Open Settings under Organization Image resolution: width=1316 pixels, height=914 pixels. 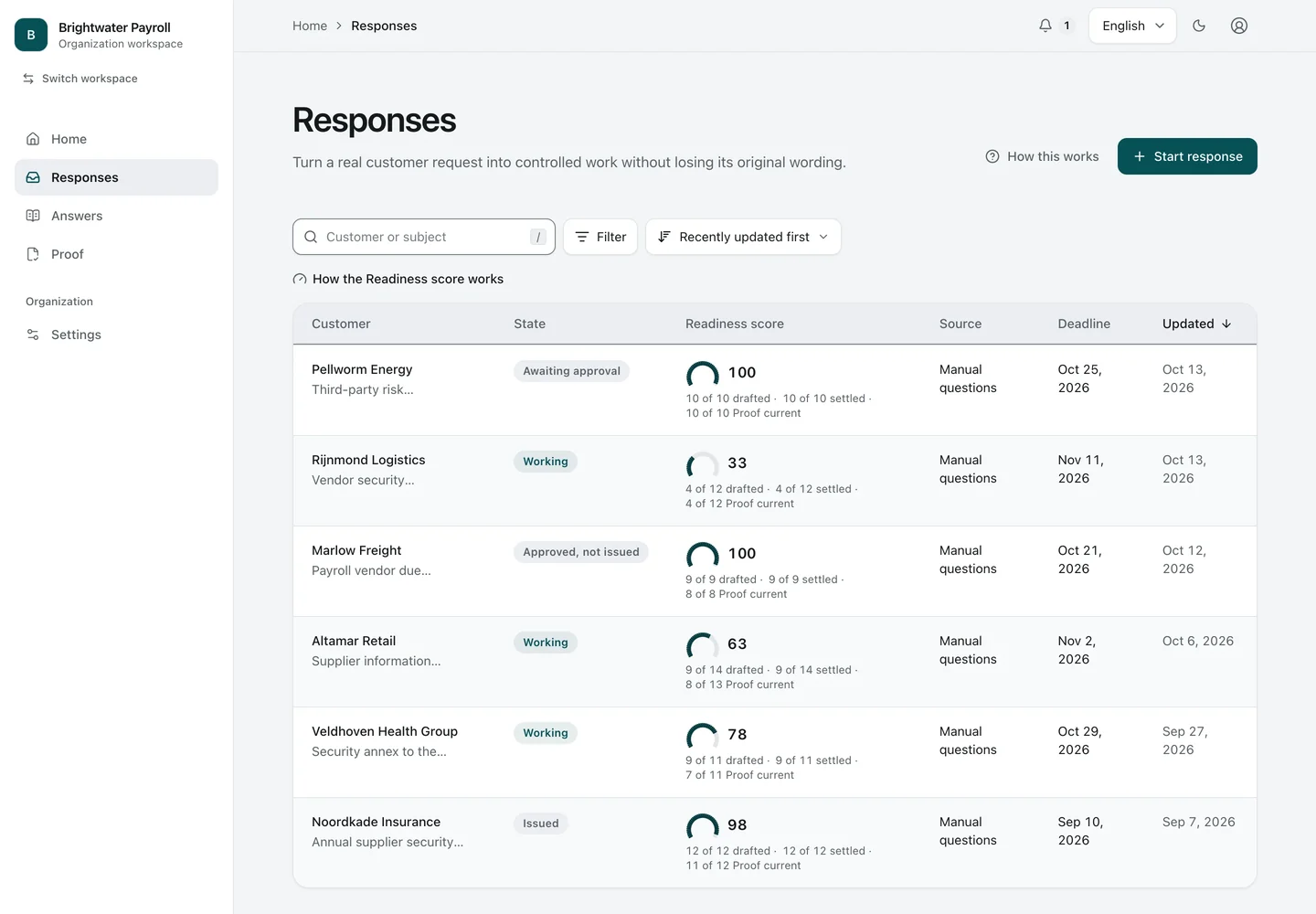pos(116,335)
